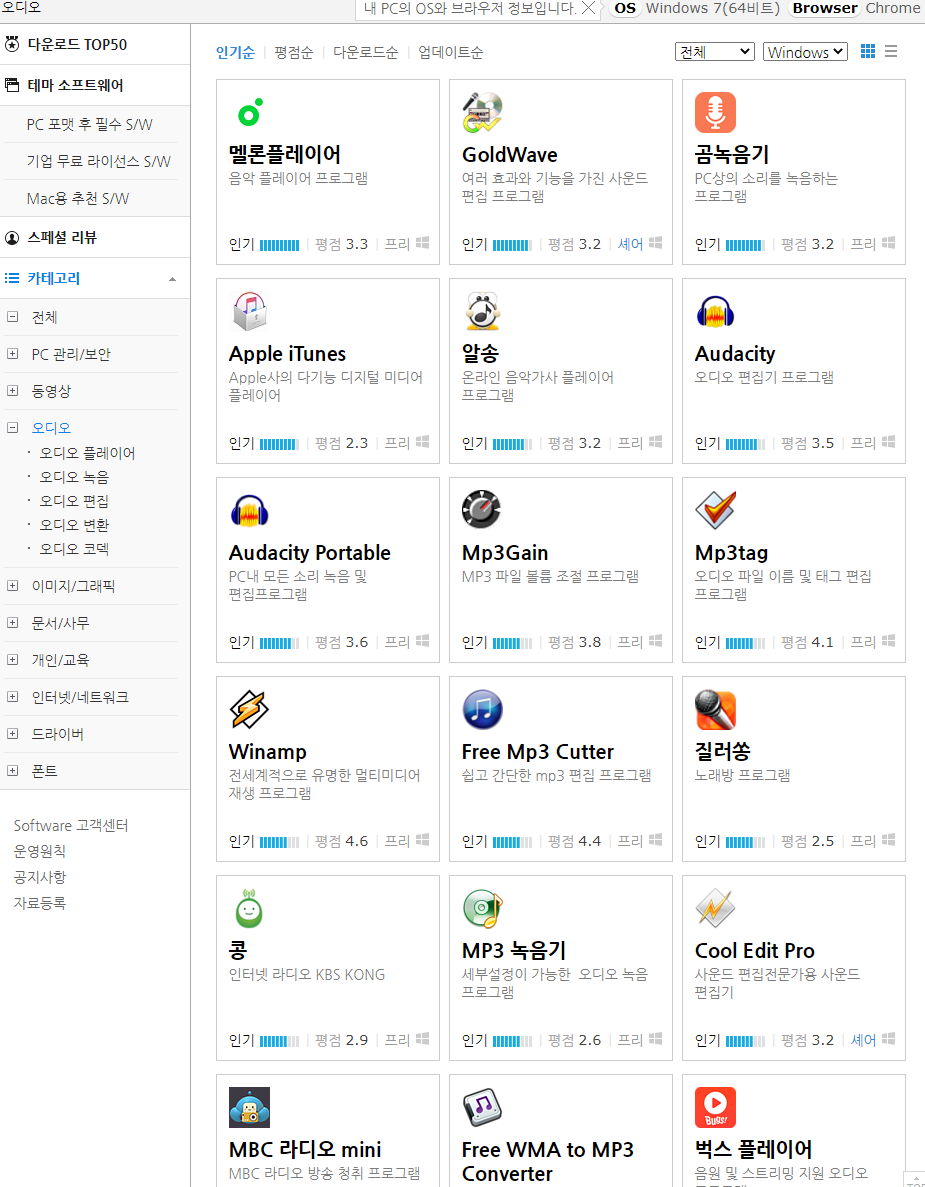
Task: Open the Winamp lightning icon
Action: 250,710
